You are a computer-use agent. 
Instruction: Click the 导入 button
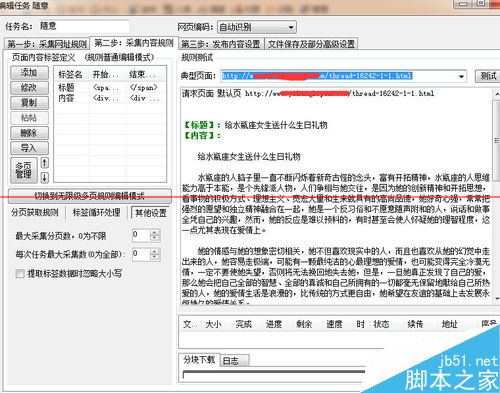29,148
